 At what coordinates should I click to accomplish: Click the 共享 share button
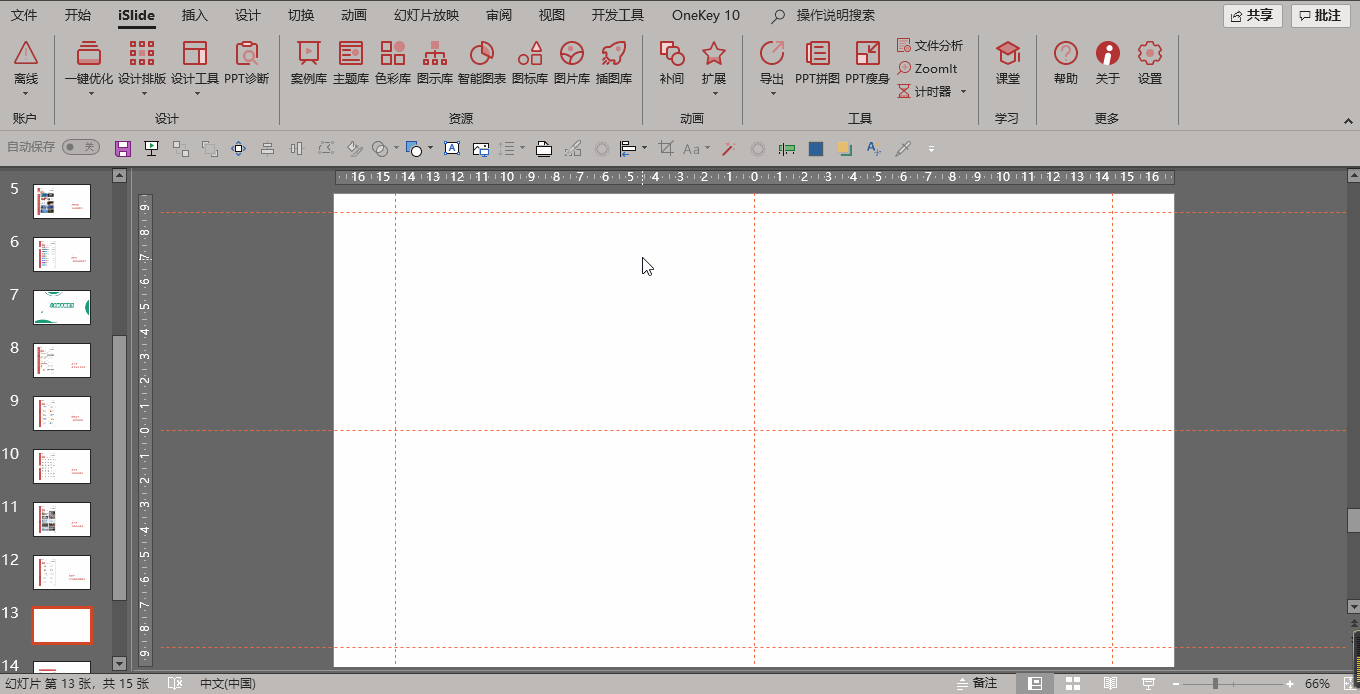pos(1252,15)
